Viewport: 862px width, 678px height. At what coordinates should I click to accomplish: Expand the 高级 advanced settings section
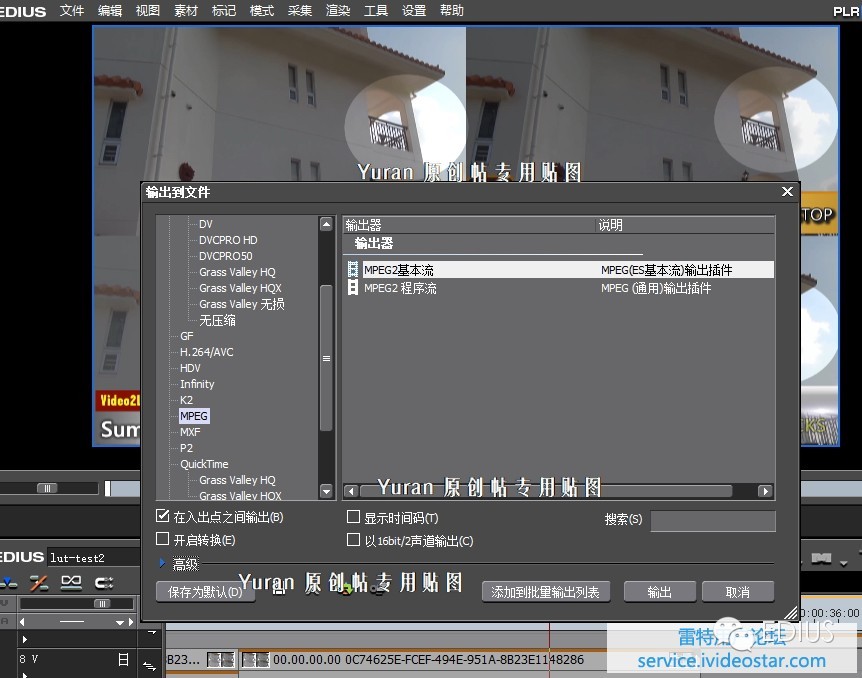click(x=163, y=564)
